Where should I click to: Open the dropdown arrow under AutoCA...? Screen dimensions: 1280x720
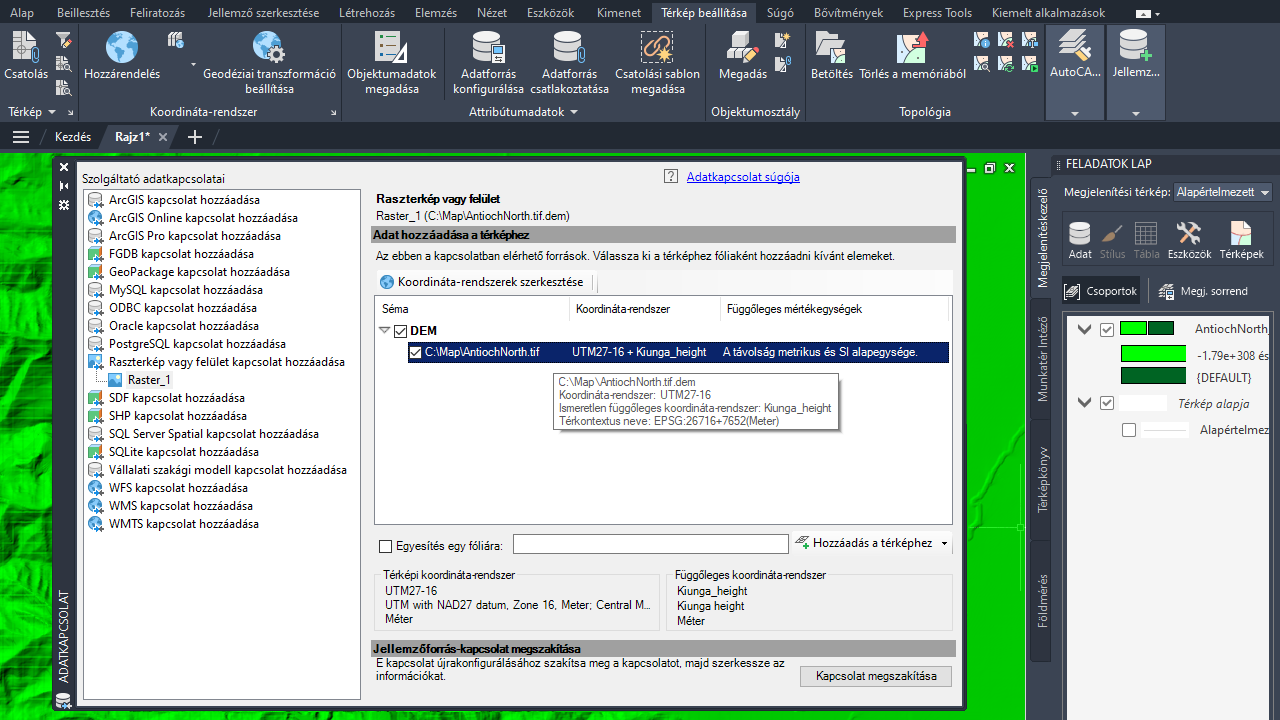(x=1075, y=113)
